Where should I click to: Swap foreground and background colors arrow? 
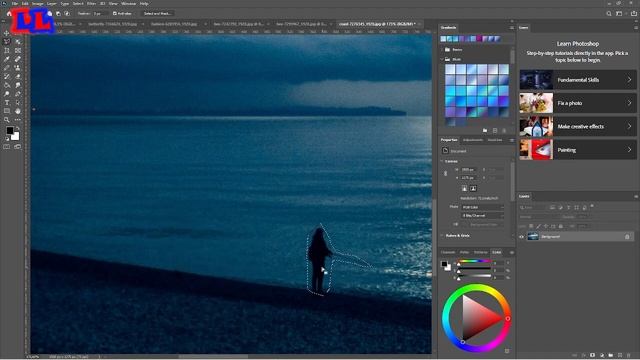point(17,129)
